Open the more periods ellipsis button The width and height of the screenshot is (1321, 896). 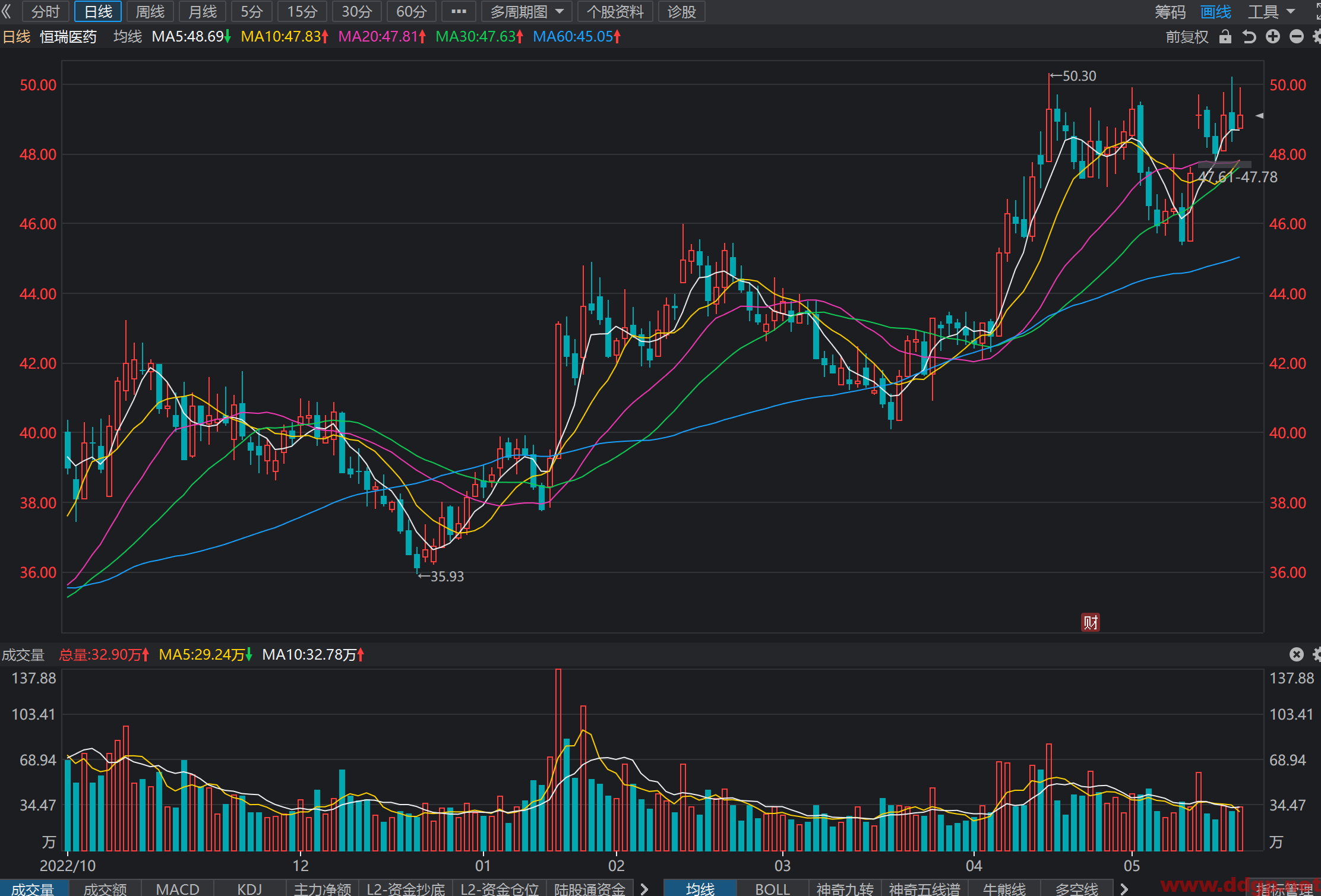459,11
